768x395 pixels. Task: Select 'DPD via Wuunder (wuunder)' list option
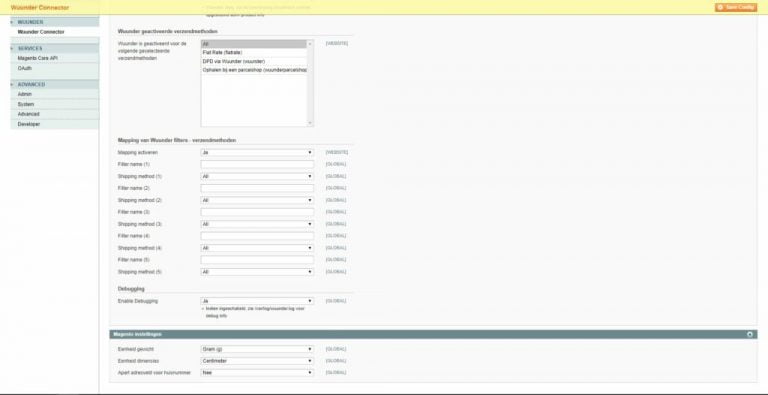click(x=254, y=62)
